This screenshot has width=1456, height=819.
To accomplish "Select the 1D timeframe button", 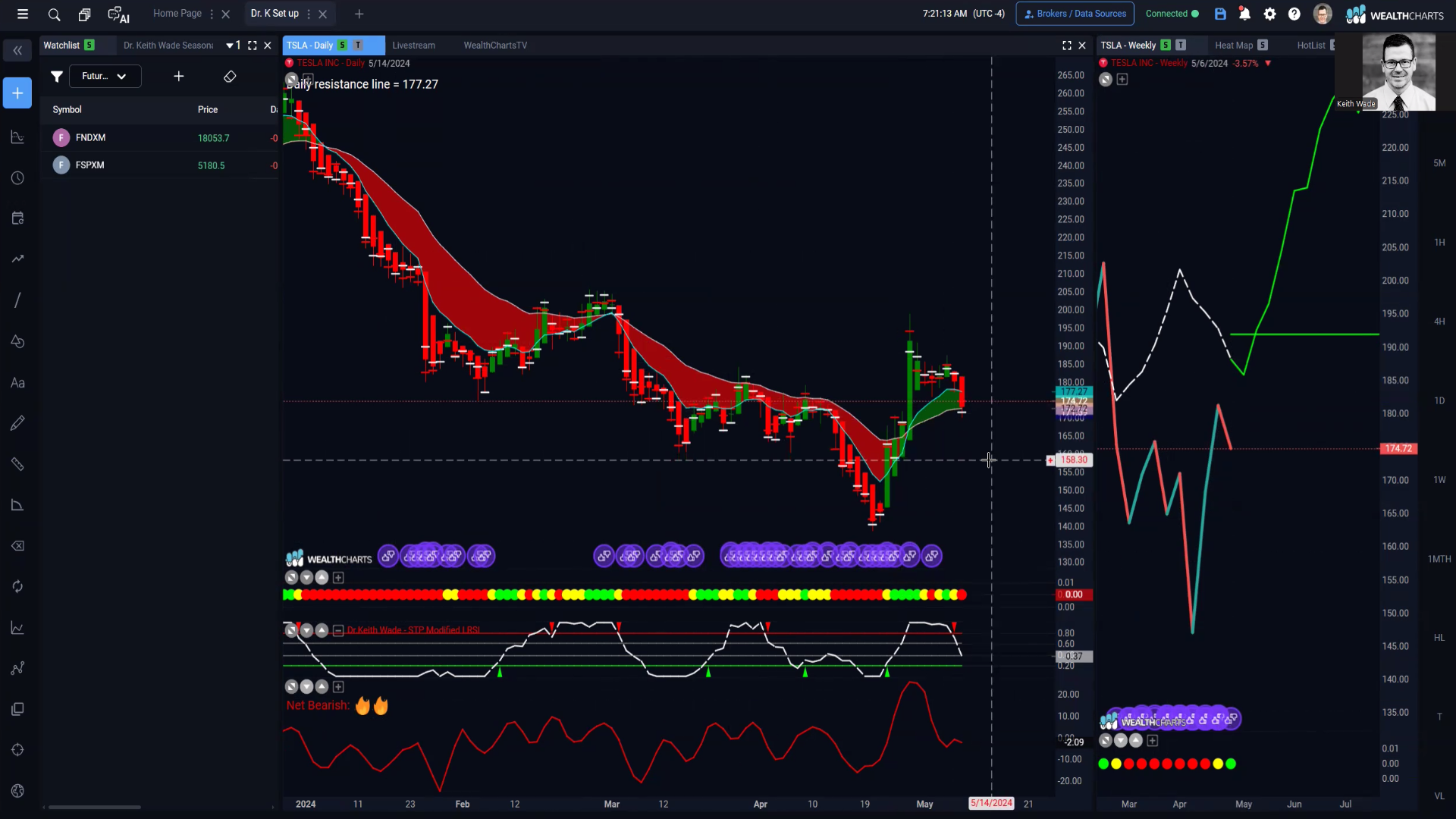I will pyautogui.click(x=1439, y=400).
